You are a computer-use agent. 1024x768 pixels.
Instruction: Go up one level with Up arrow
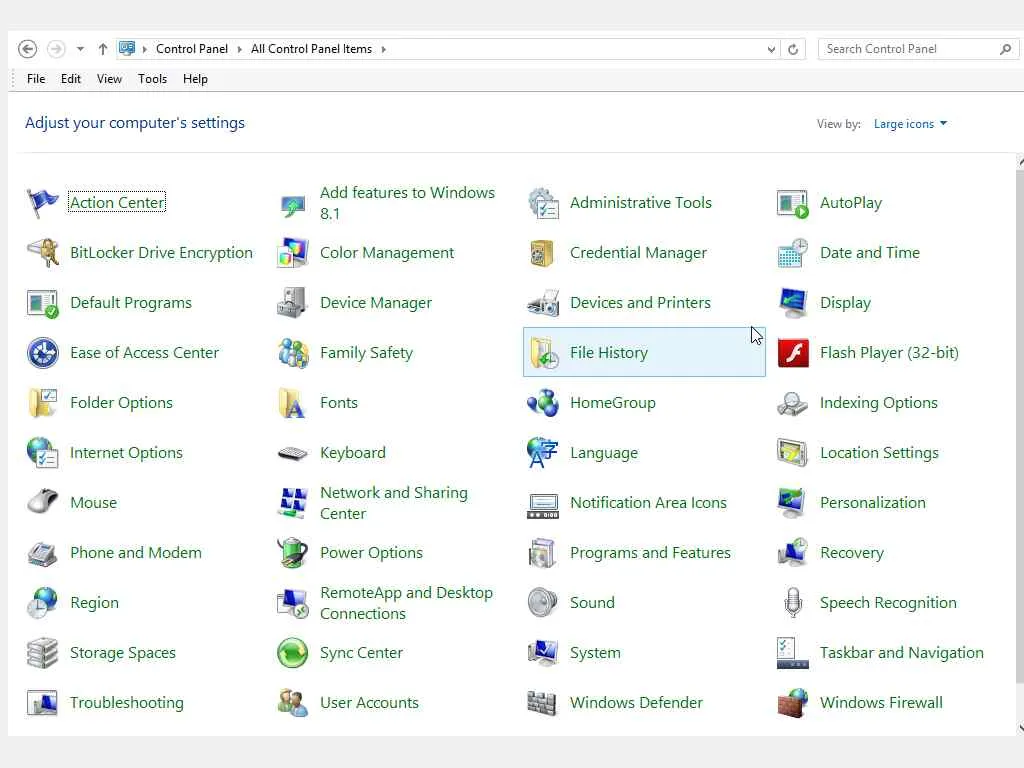coord(103,49)
